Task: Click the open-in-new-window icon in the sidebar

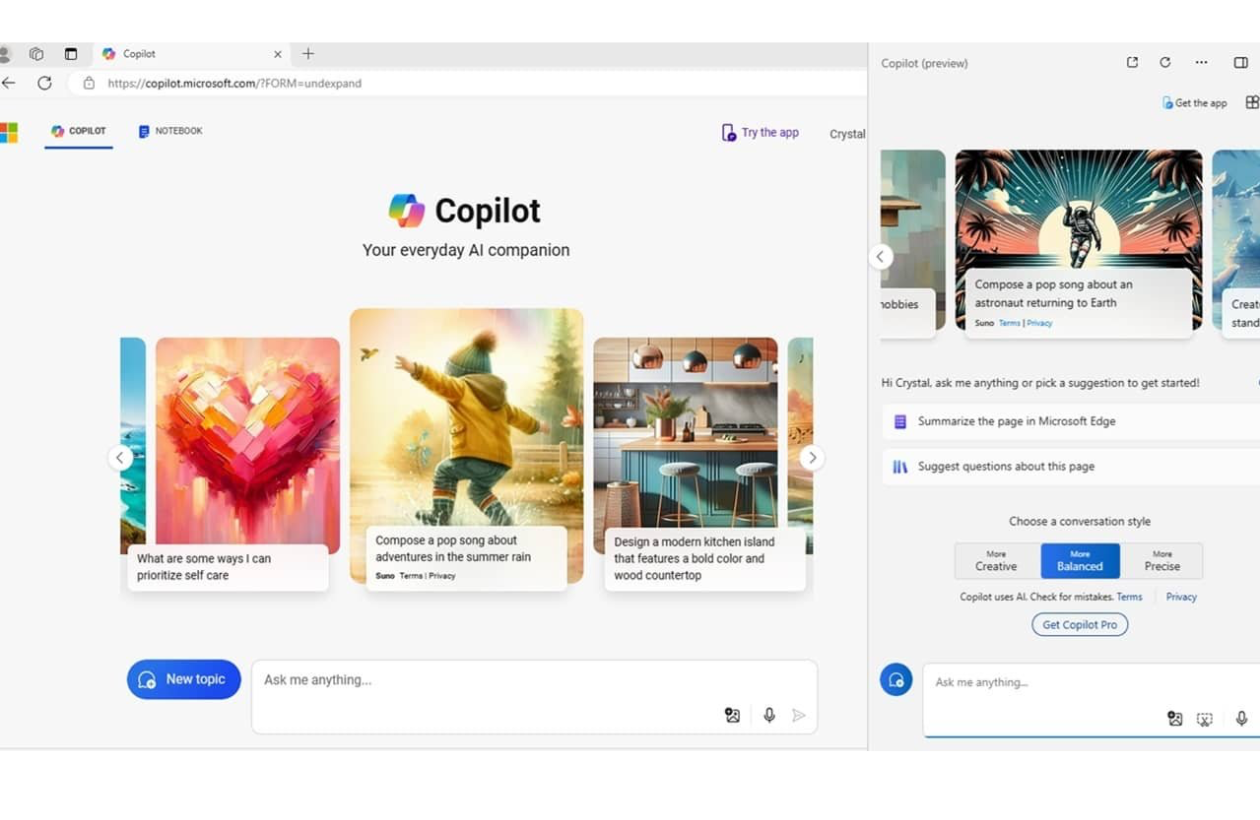Action: coord(1131,62)
